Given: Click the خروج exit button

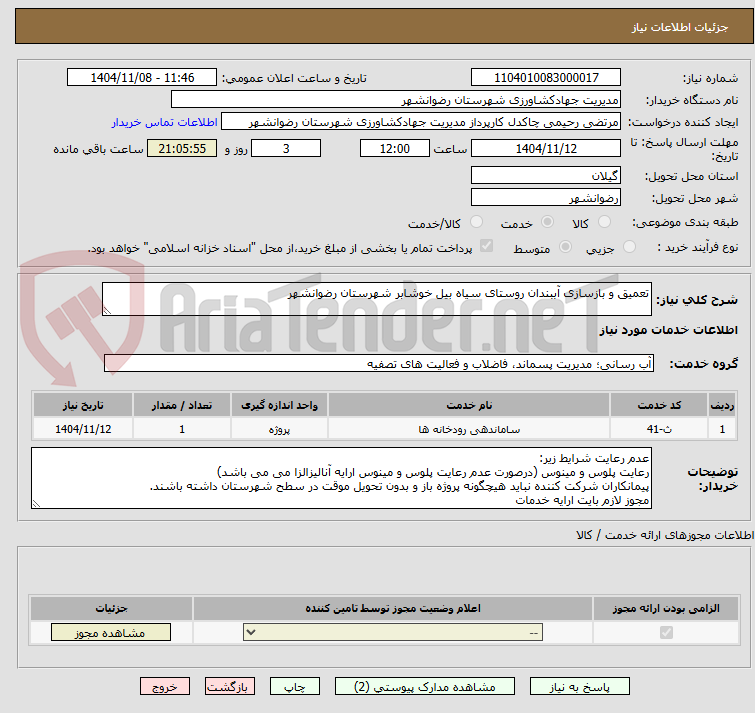Looking at the screenshot, I should 165,687.
